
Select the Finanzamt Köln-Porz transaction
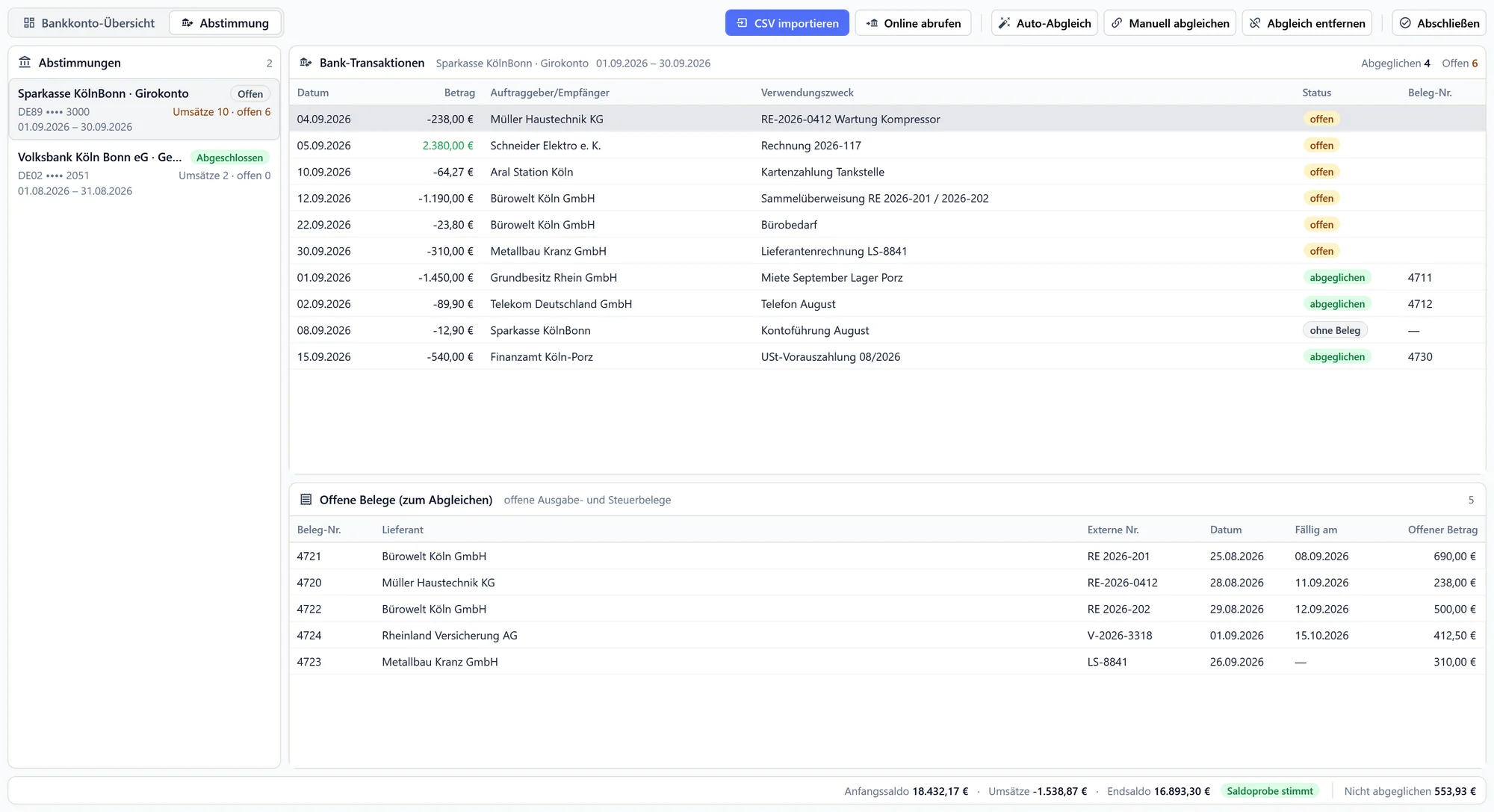[887, 357]
